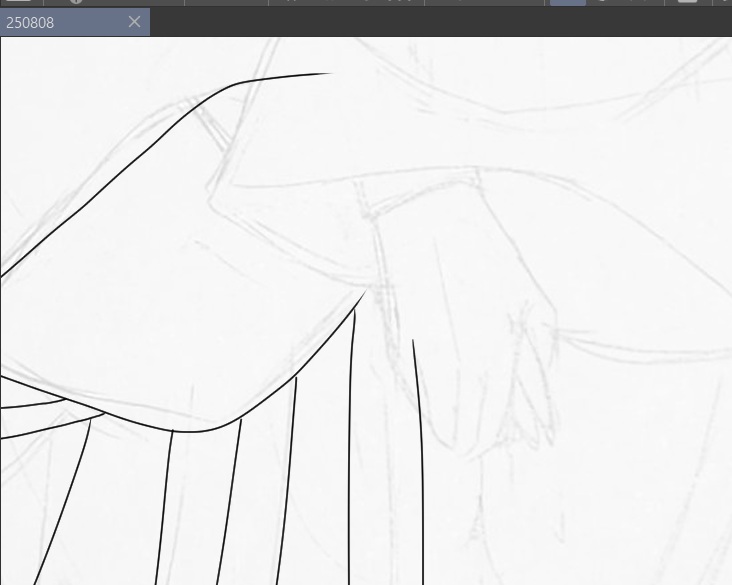732x585 pixels.
Task: Click the white icon near top-right toolbar edge
Action: tap(687, 2)
